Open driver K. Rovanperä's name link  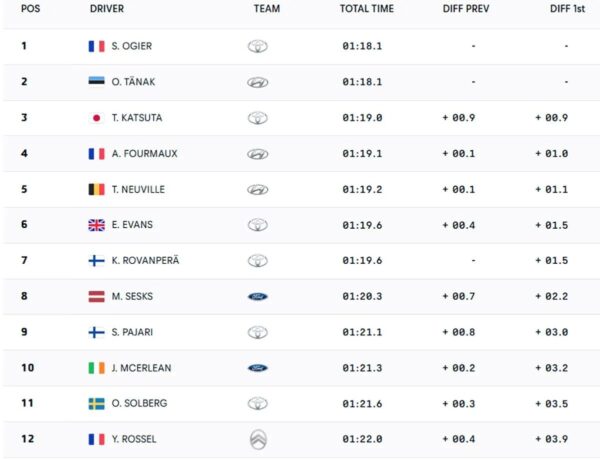[x=145, y=261]
